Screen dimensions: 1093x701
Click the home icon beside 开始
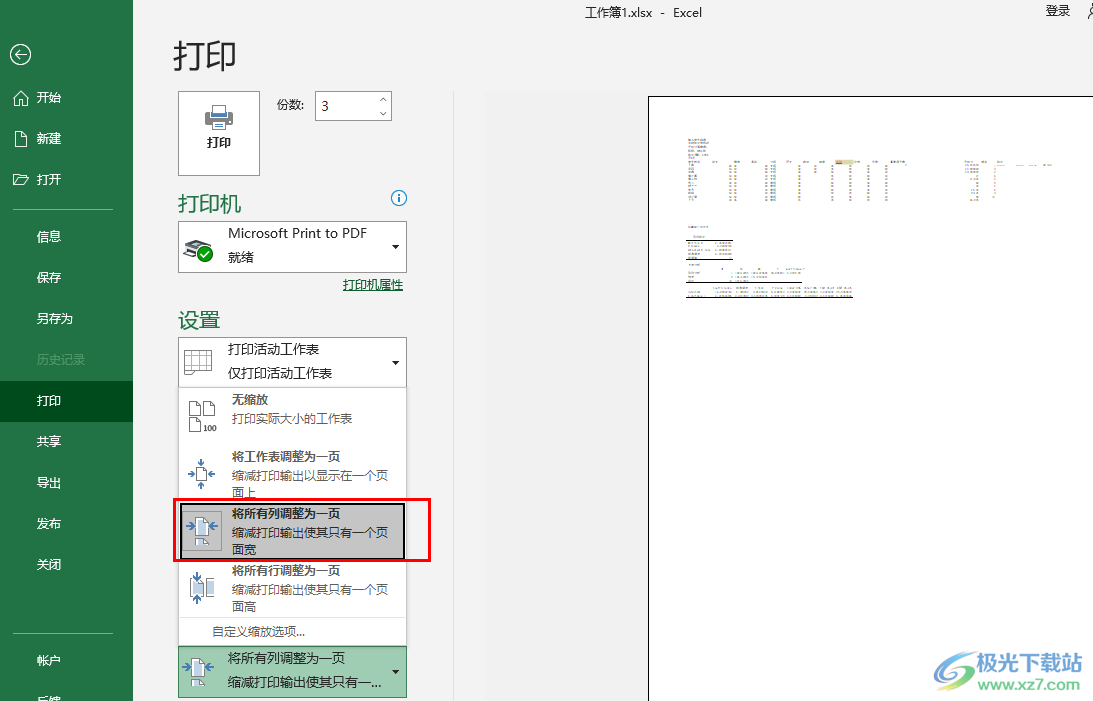21,98
